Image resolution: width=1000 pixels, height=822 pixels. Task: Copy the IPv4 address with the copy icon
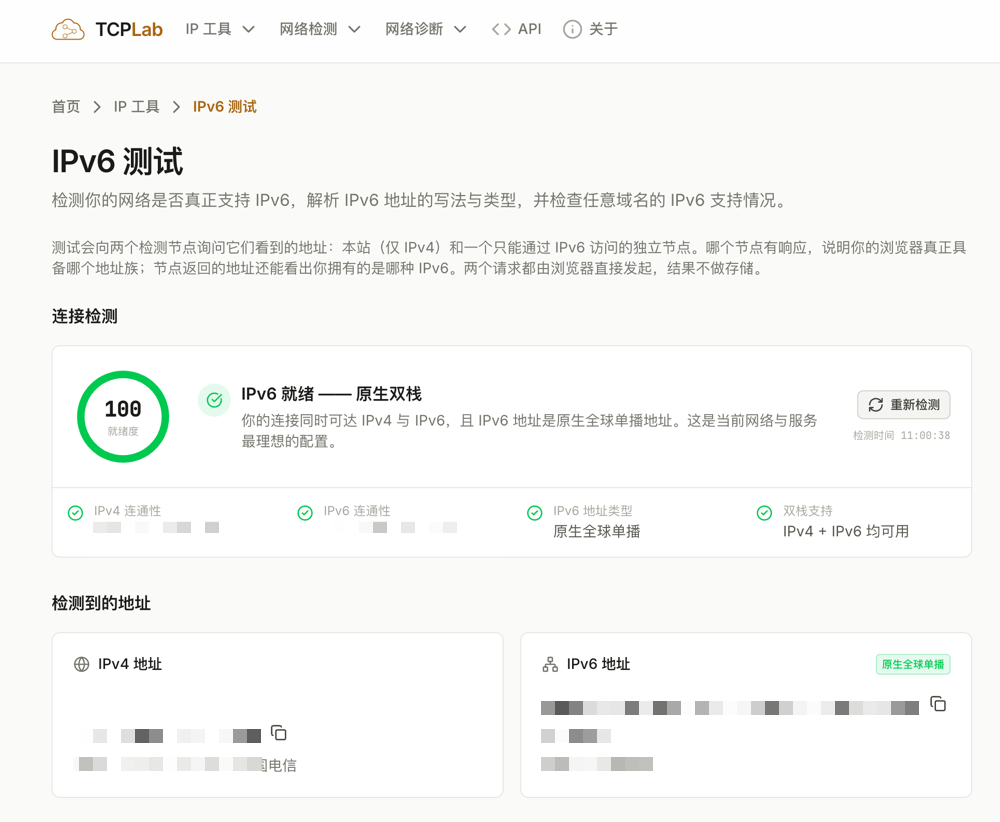coord(279,733)
